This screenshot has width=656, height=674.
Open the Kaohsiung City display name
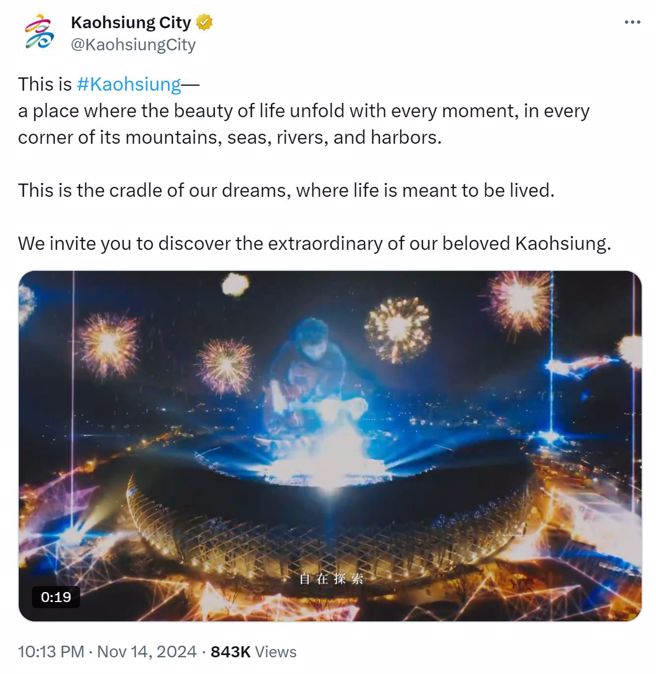[130, 23]
